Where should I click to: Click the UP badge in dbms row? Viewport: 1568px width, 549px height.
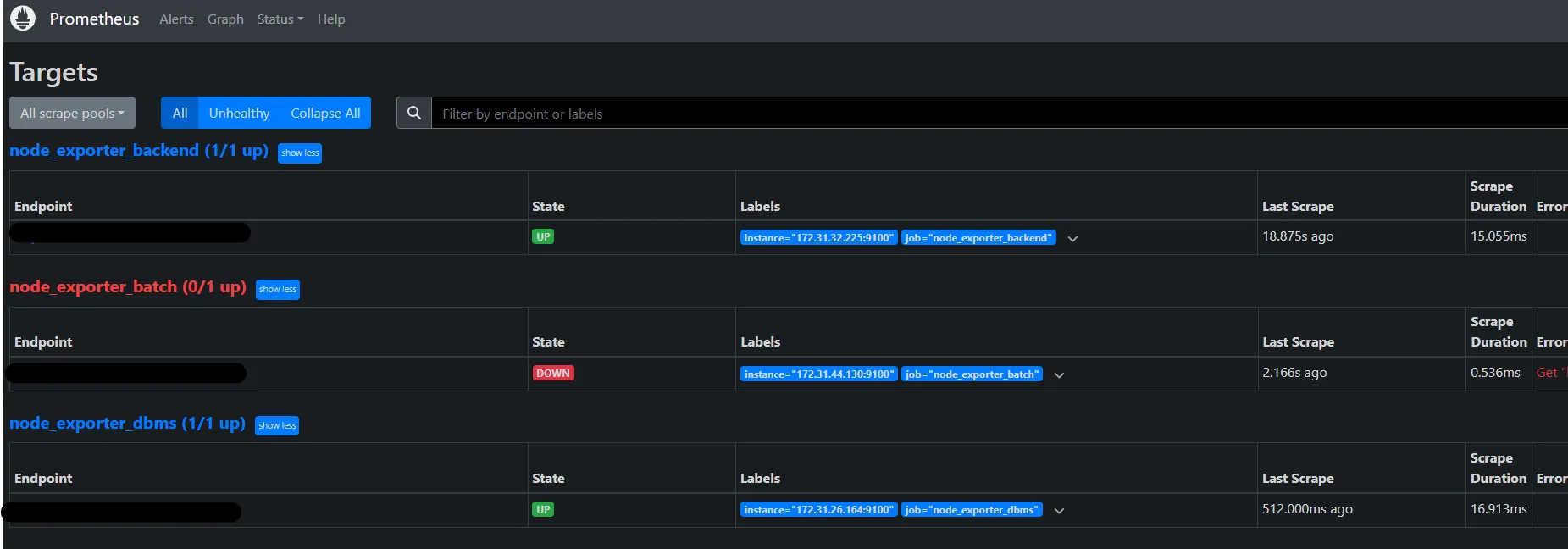click(x=543, y=509)
